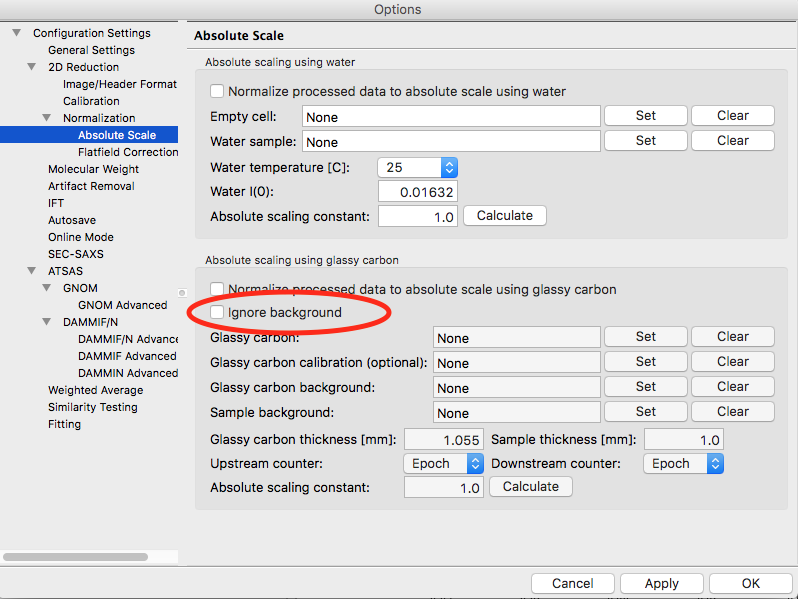This screenshot has height=599, width=798.
Task: Open the Downstream counter dropdown
Action: tap(683, 464)
